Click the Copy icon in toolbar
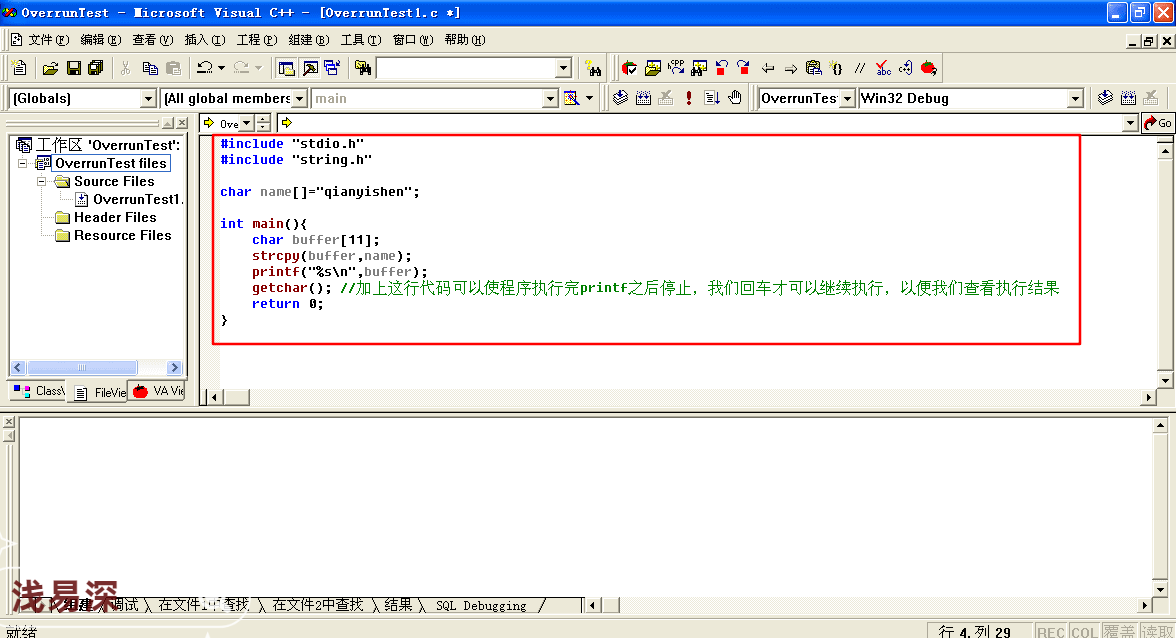The image size is (1176, 638). click(x=150, y=68)
